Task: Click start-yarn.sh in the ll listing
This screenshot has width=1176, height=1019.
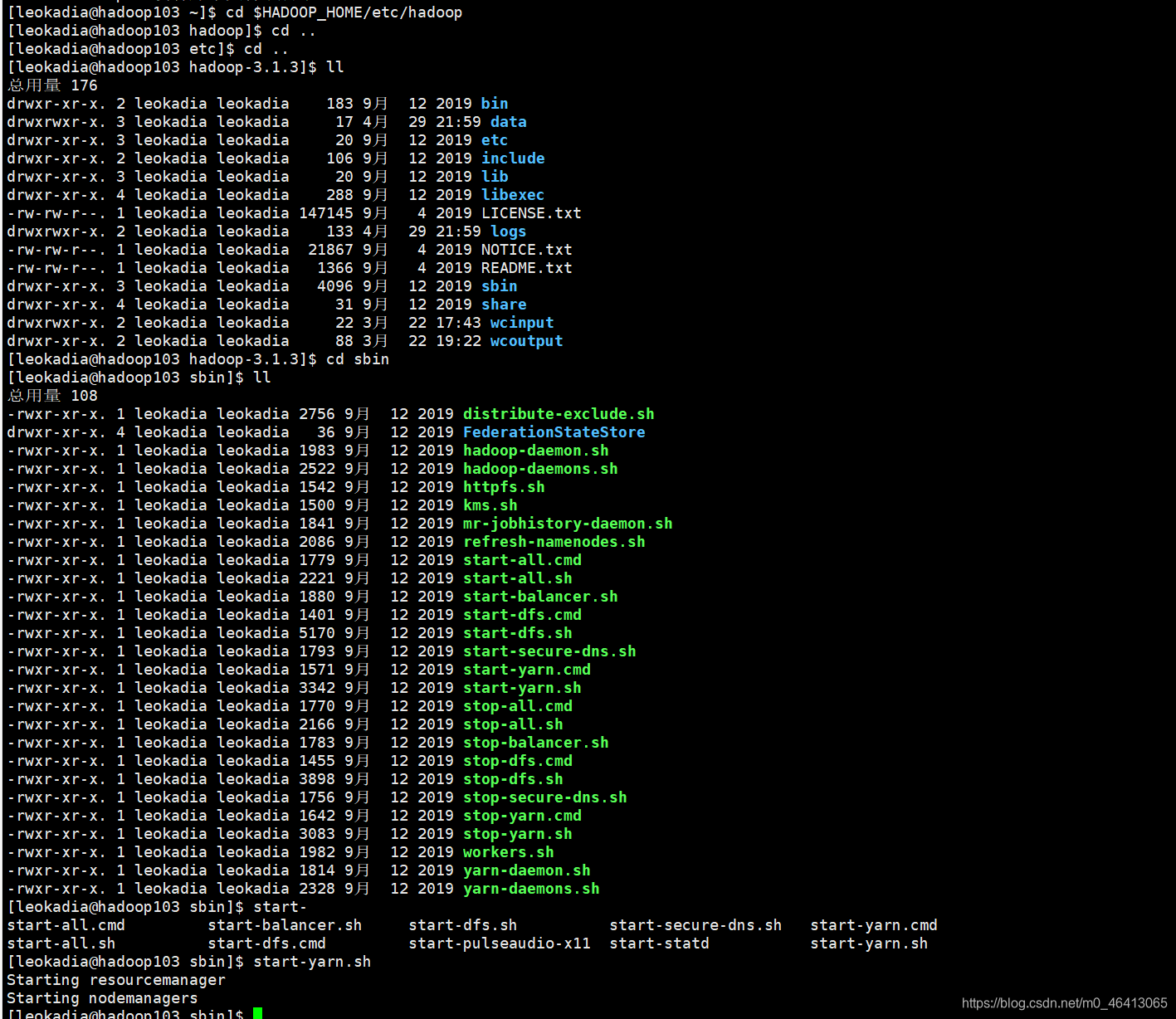Action: coord(522,688)
